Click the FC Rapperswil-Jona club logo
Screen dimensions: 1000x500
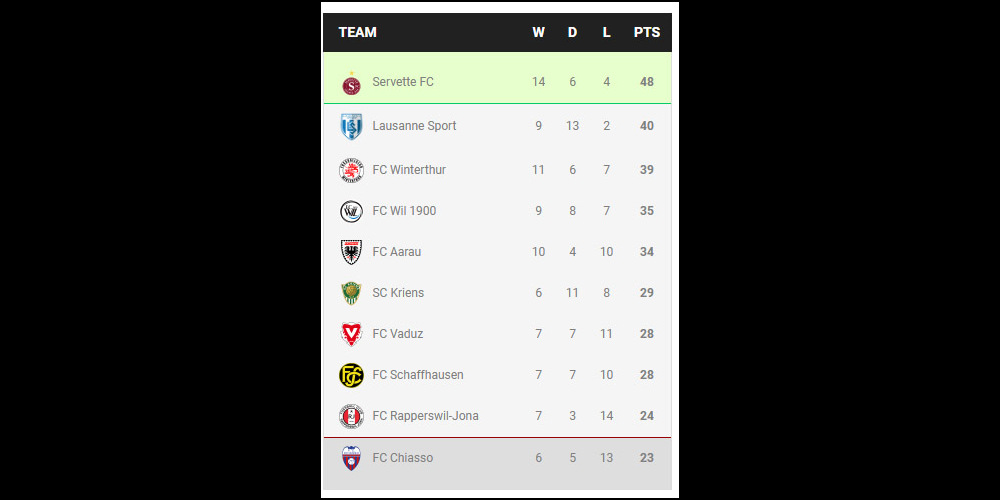click(x=351, y=416)
